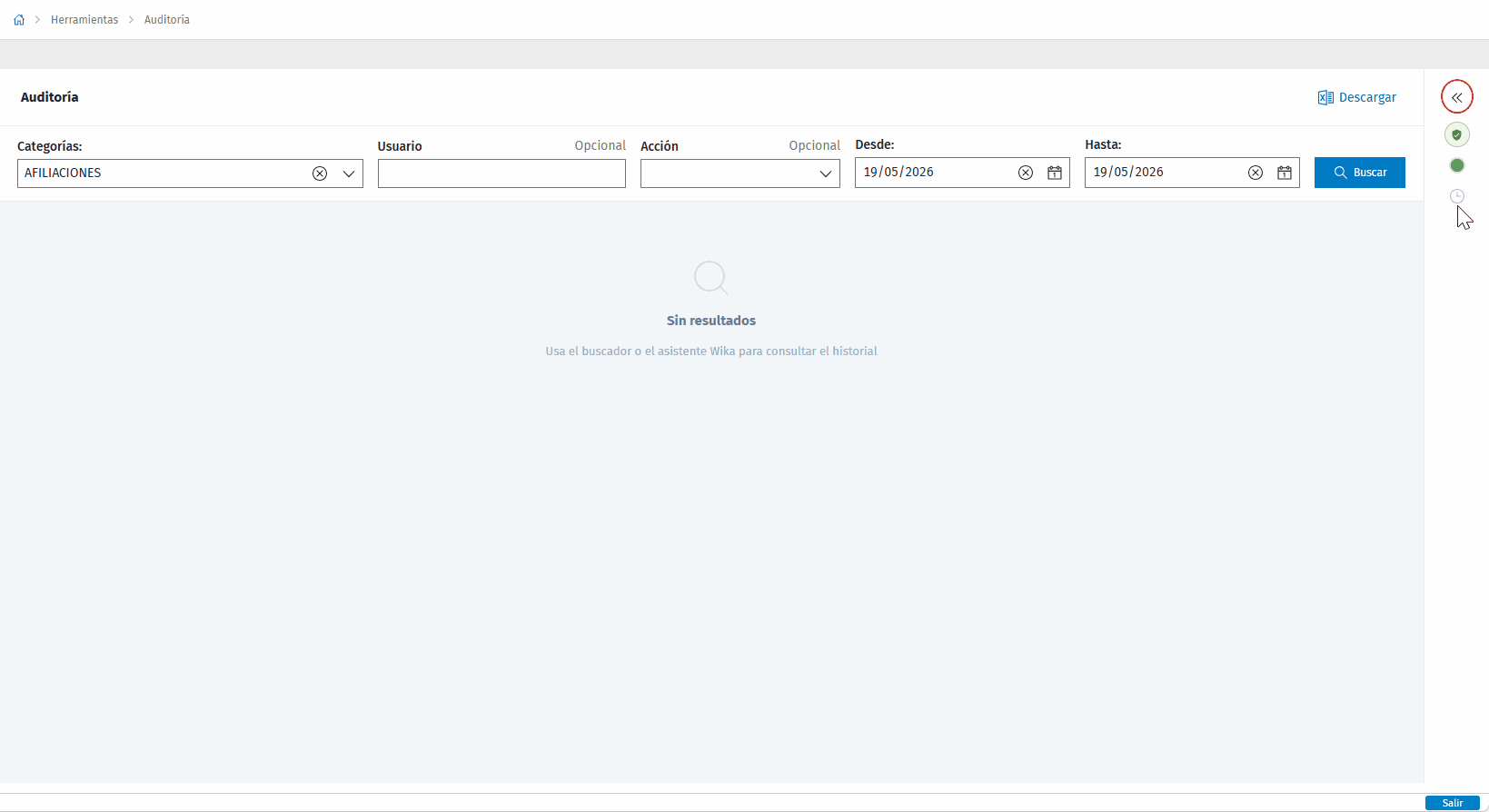
Task: Focus the Usuario input field
Action: click(x=501, y=173)
